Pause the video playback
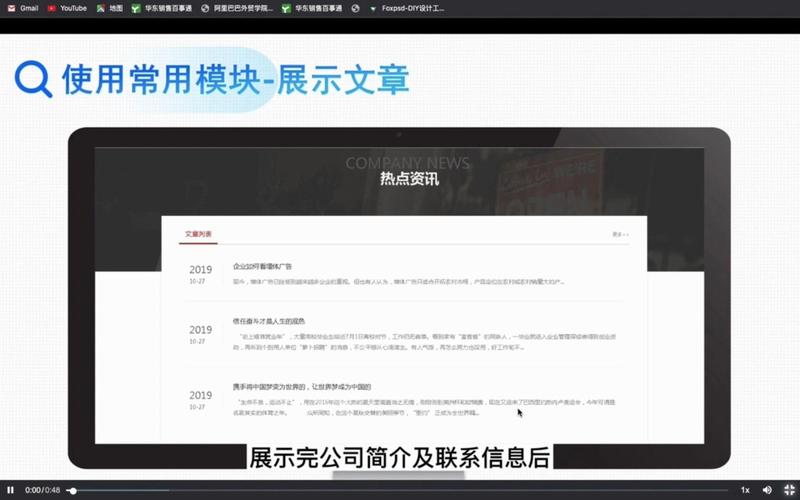Screen dimensions: 800x500 click(x=10, y=490)
